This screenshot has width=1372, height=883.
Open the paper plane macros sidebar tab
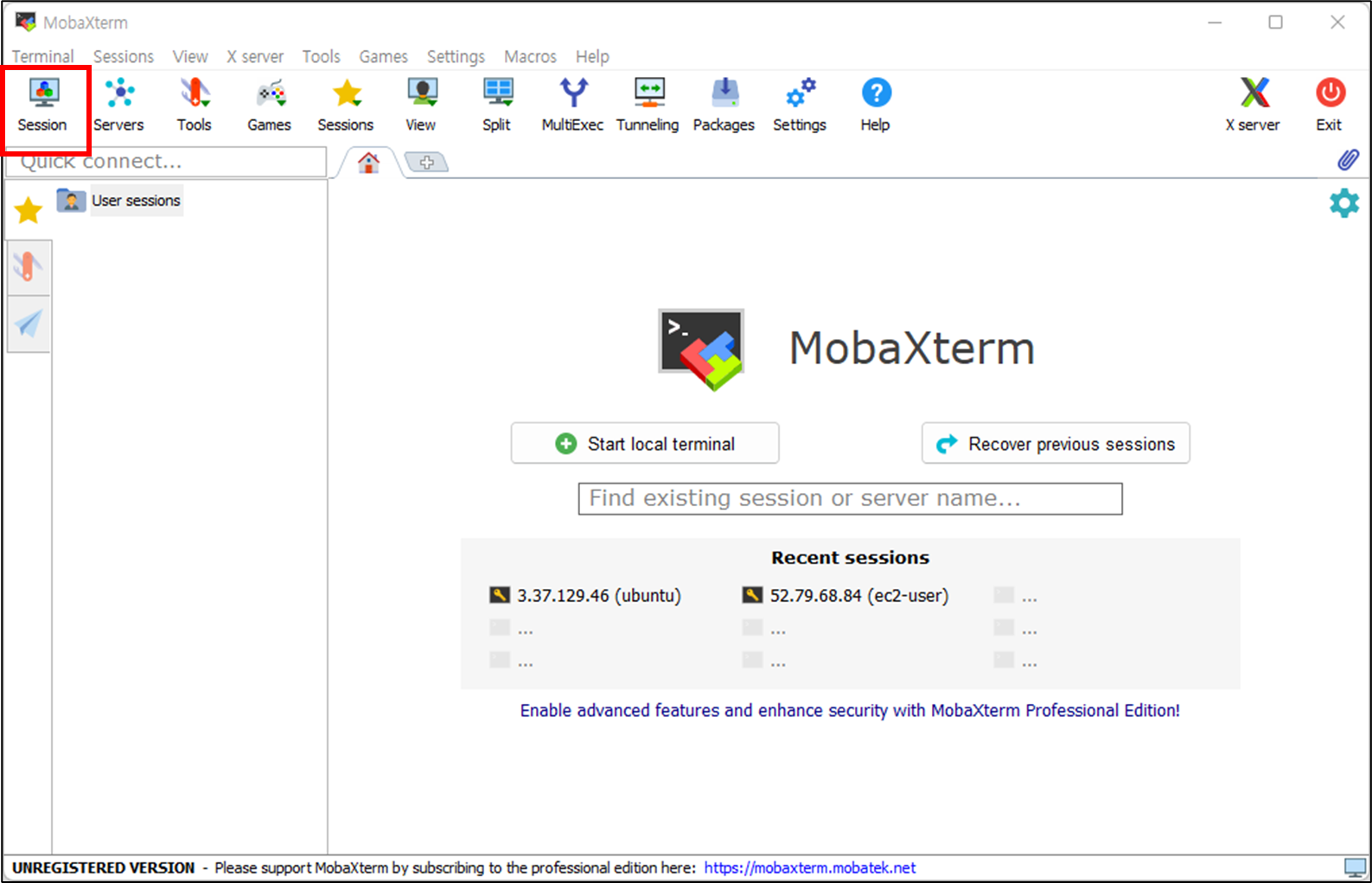[29, 324]
